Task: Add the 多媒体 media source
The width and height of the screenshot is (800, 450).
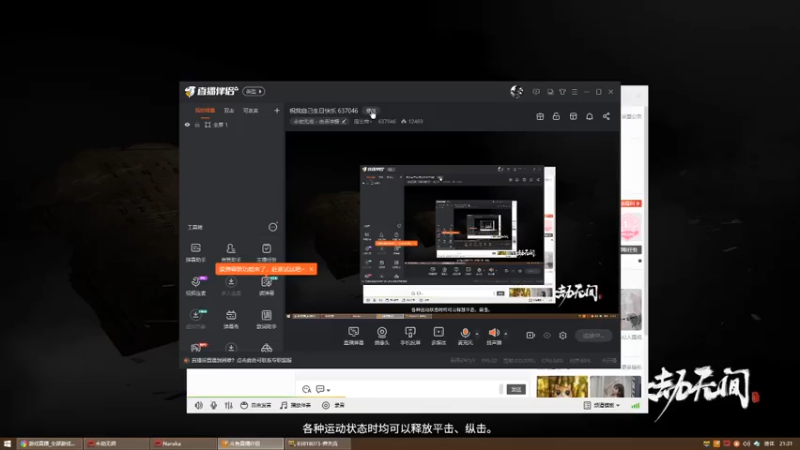Action: [x=439, y=336]
